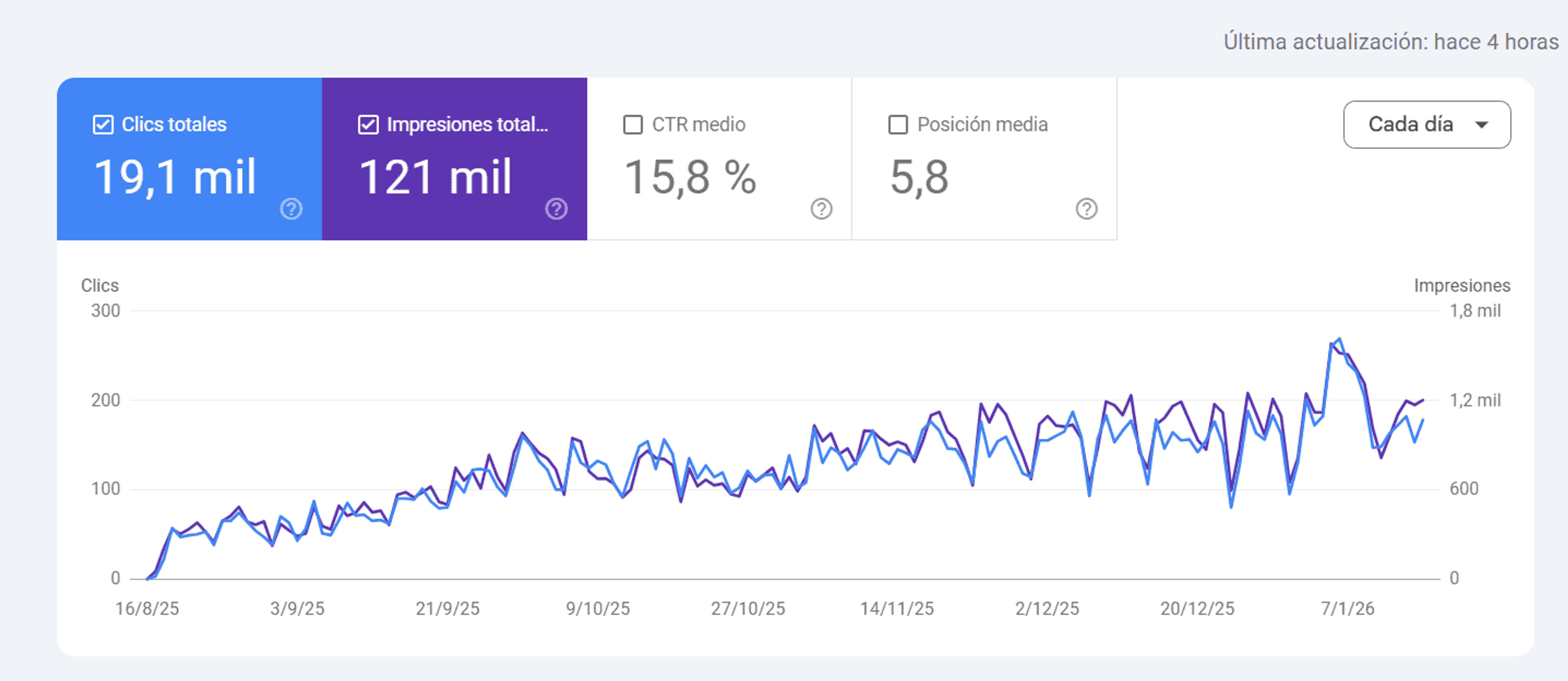Open help icon on Clics totales card
Screen dimensions: 1568x681
(291, 209)
